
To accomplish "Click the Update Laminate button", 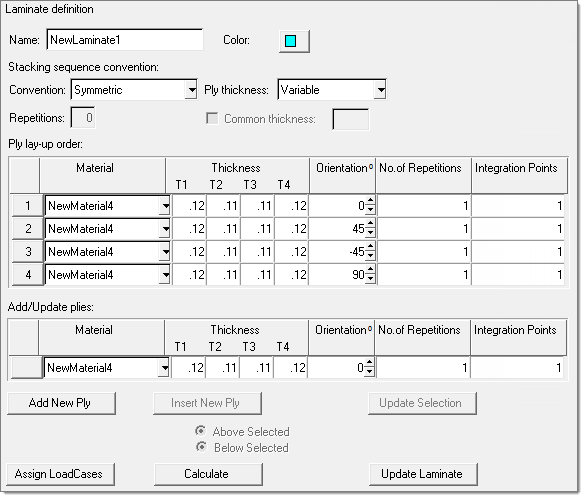I will [x=423, y=474].
